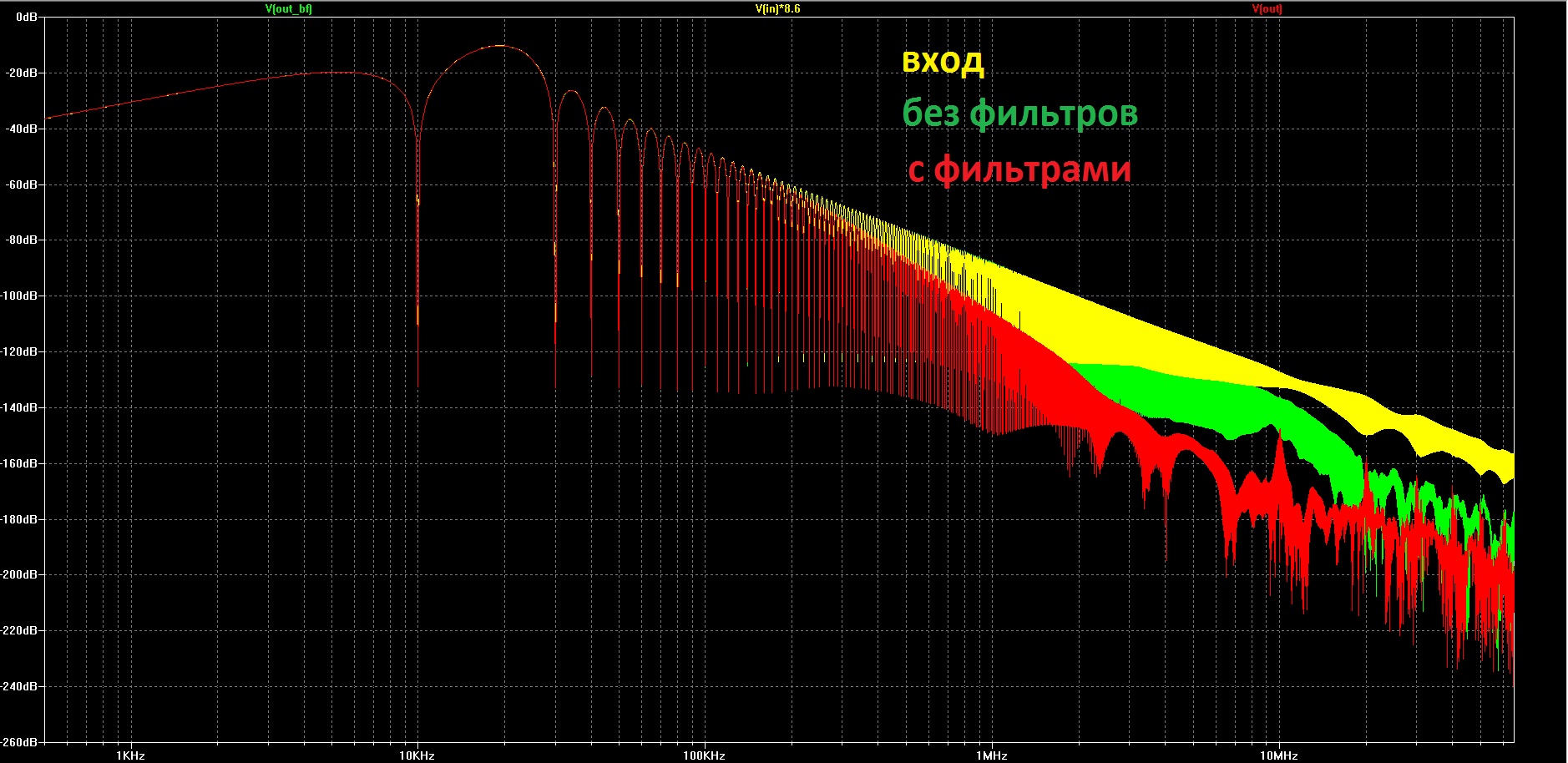The image size is (1568, 763).
Task: Click the 100KHz frequency axis label
Action: (704, 755)
